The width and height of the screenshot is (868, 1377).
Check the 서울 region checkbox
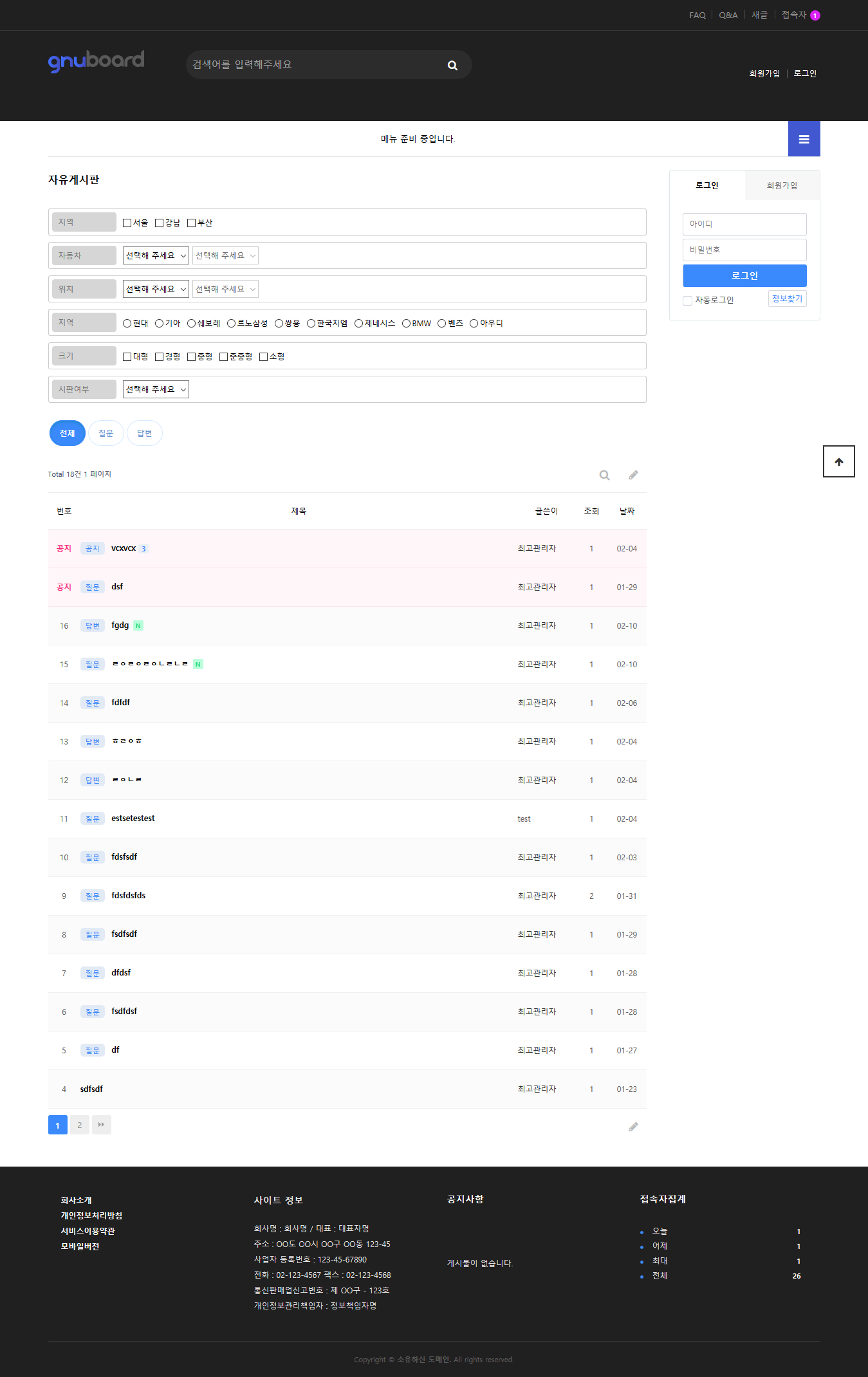click(x=127, y=223)
